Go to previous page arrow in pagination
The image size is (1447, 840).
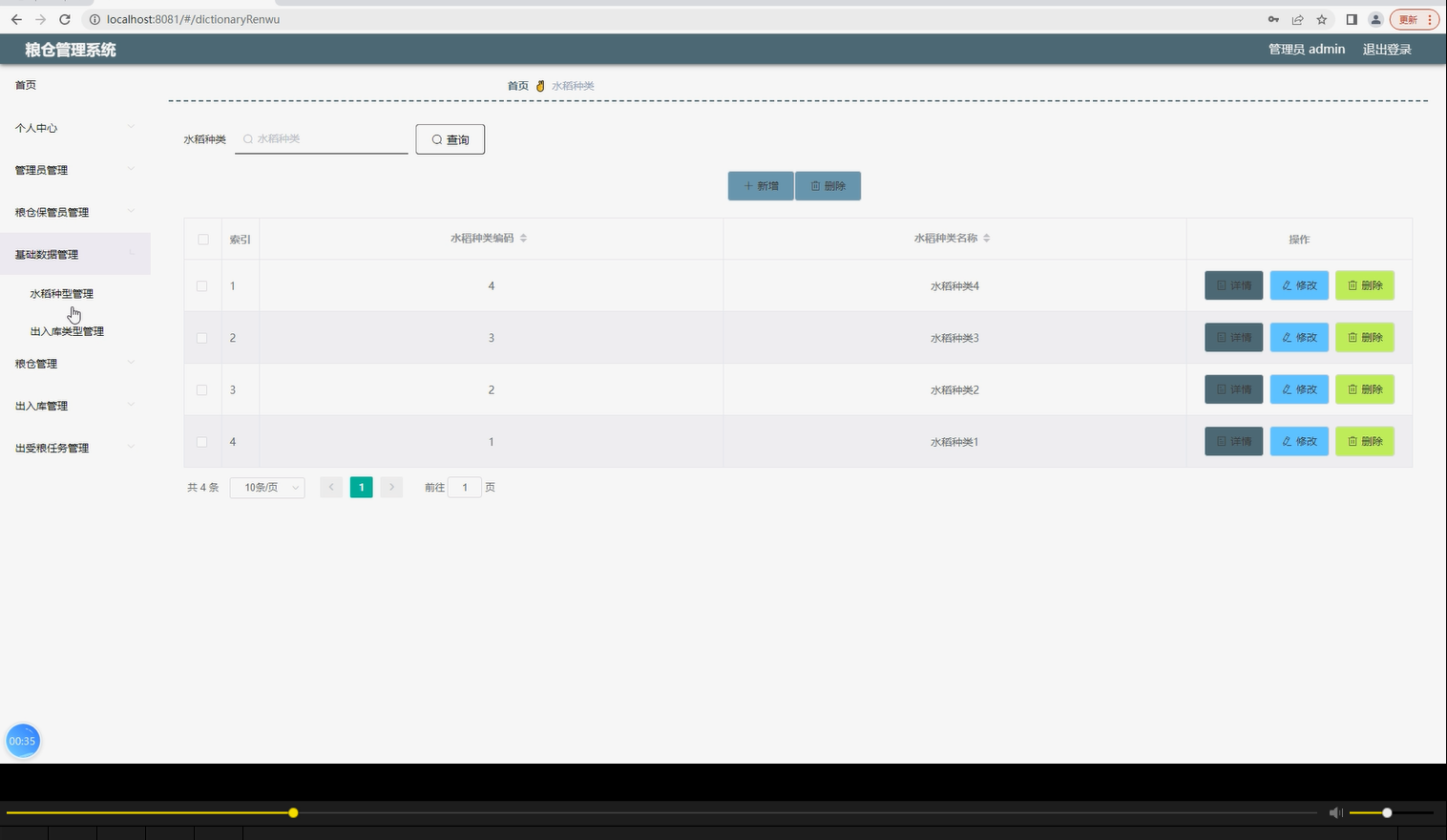(x=331, y=487)
